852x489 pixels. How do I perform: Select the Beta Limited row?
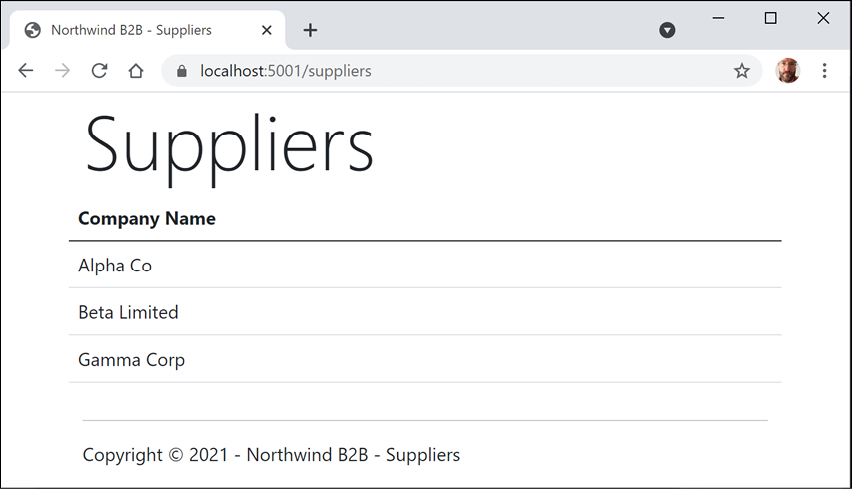128,312
